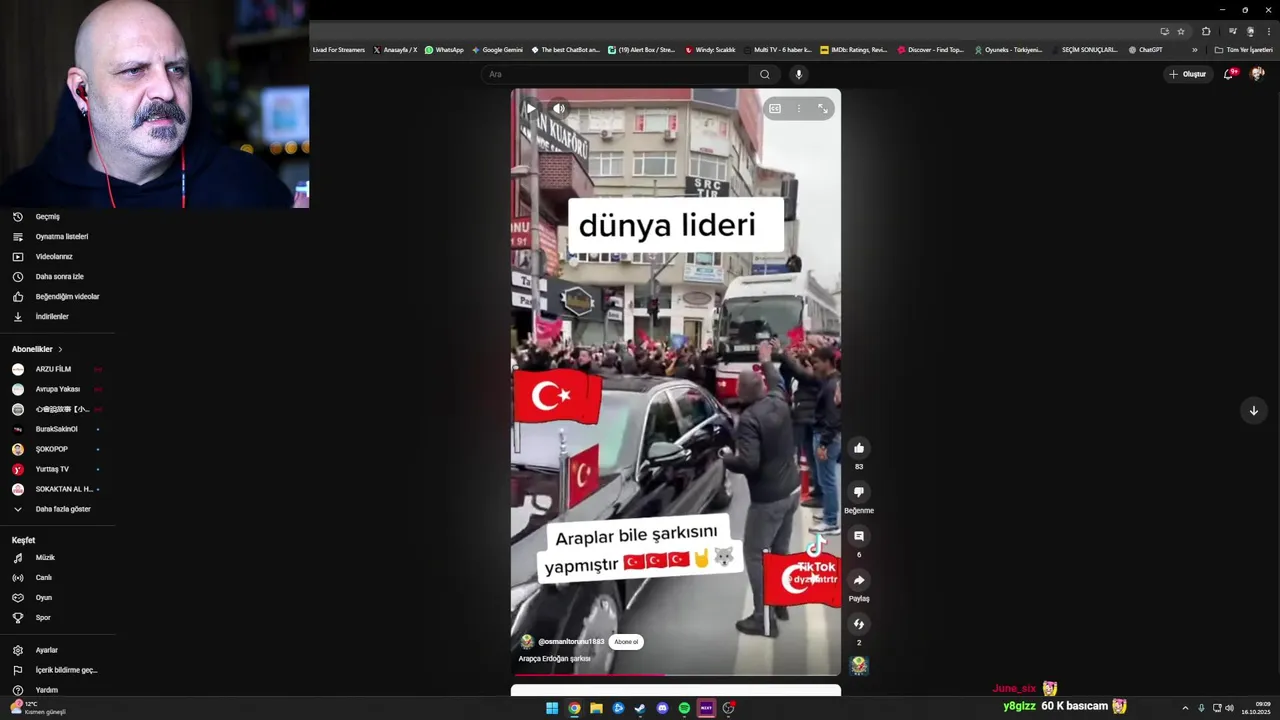
Task: Open the taskbar volume control
Action: pos(1229,708)
